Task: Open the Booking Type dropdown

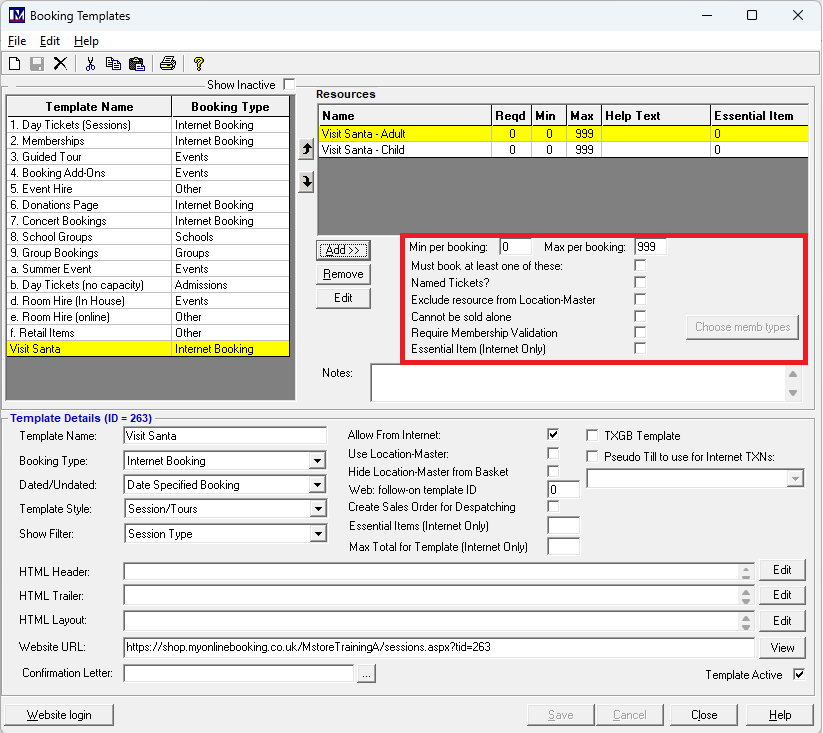Action: tap(317, 461)
